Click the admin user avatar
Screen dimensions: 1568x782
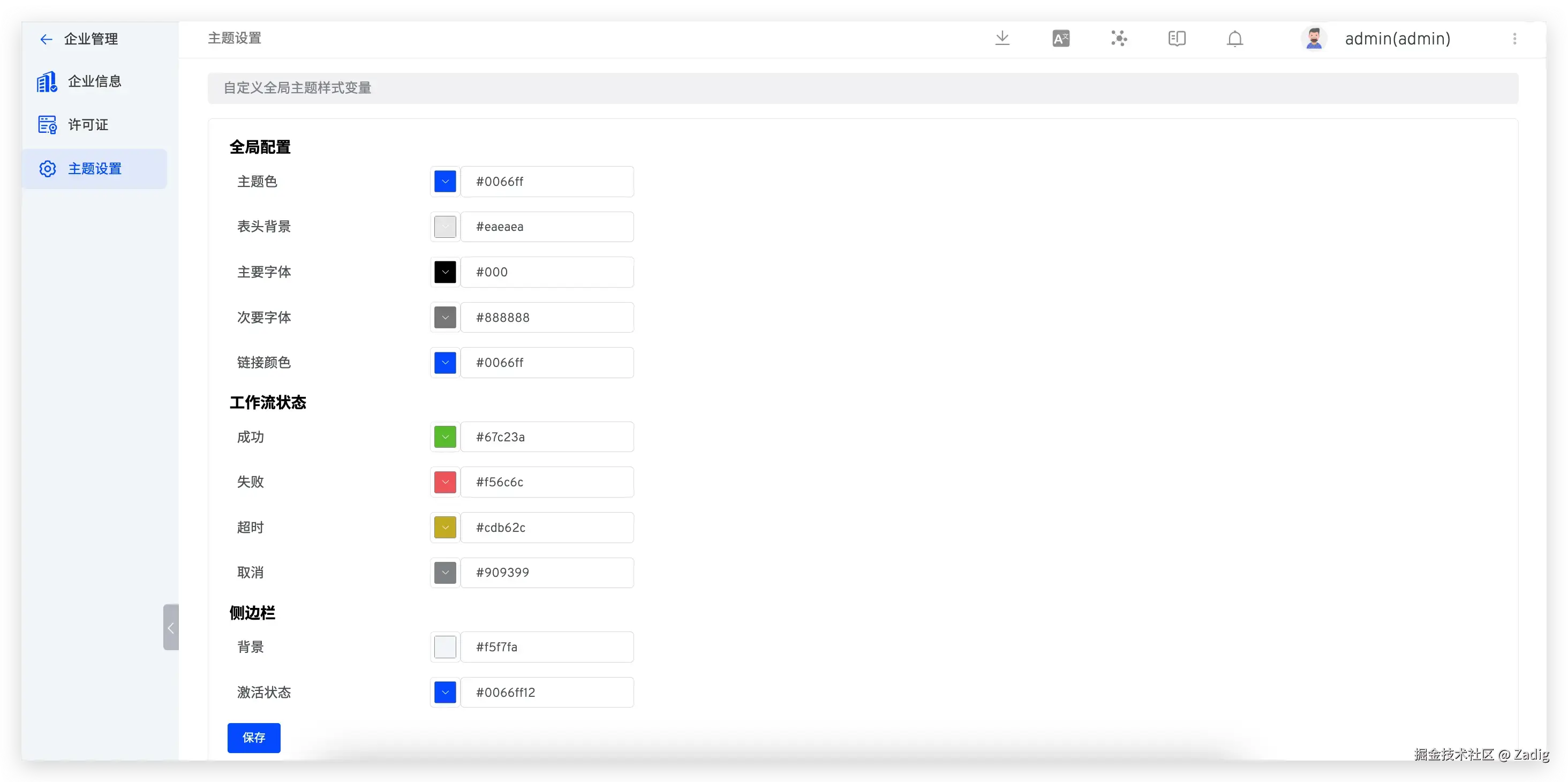(x=1314, y=39)
